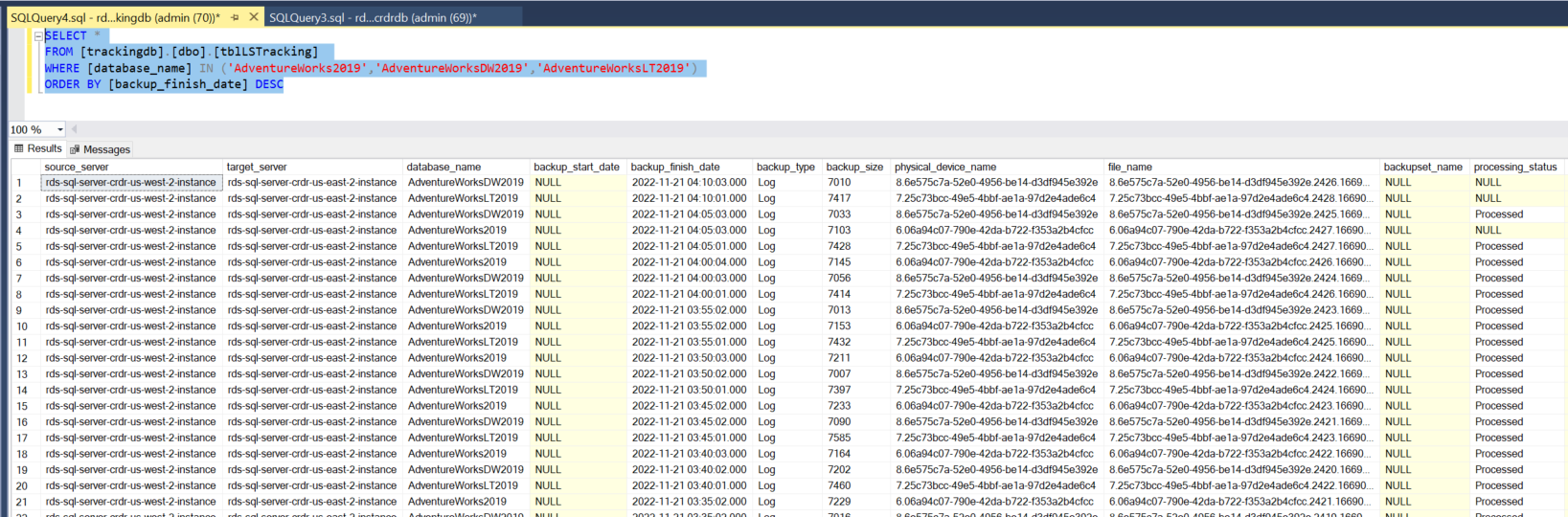1568x517 pixels.
Task: Click finish date 2022-11-21 03:50:03.000
Action: point(690,358)
